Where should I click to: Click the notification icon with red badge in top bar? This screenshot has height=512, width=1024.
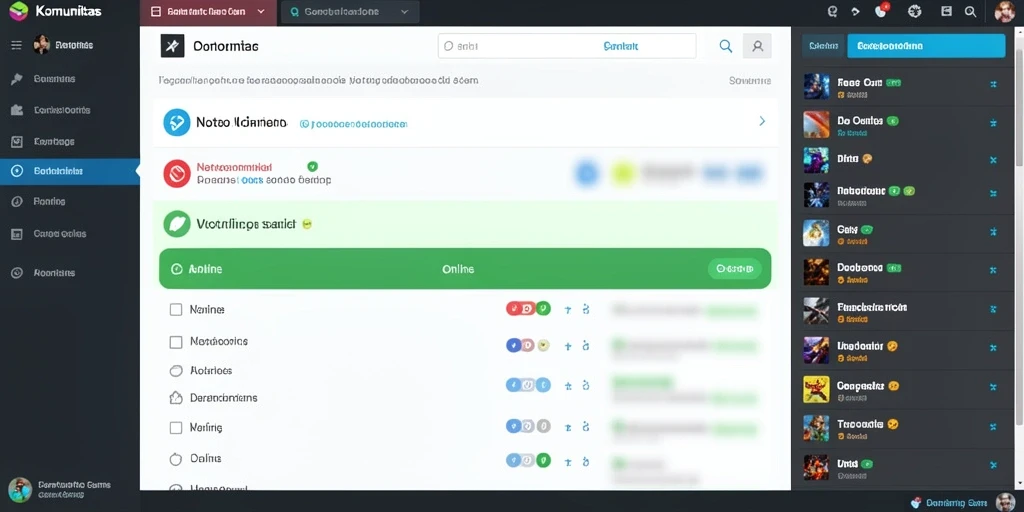point(881,10)
